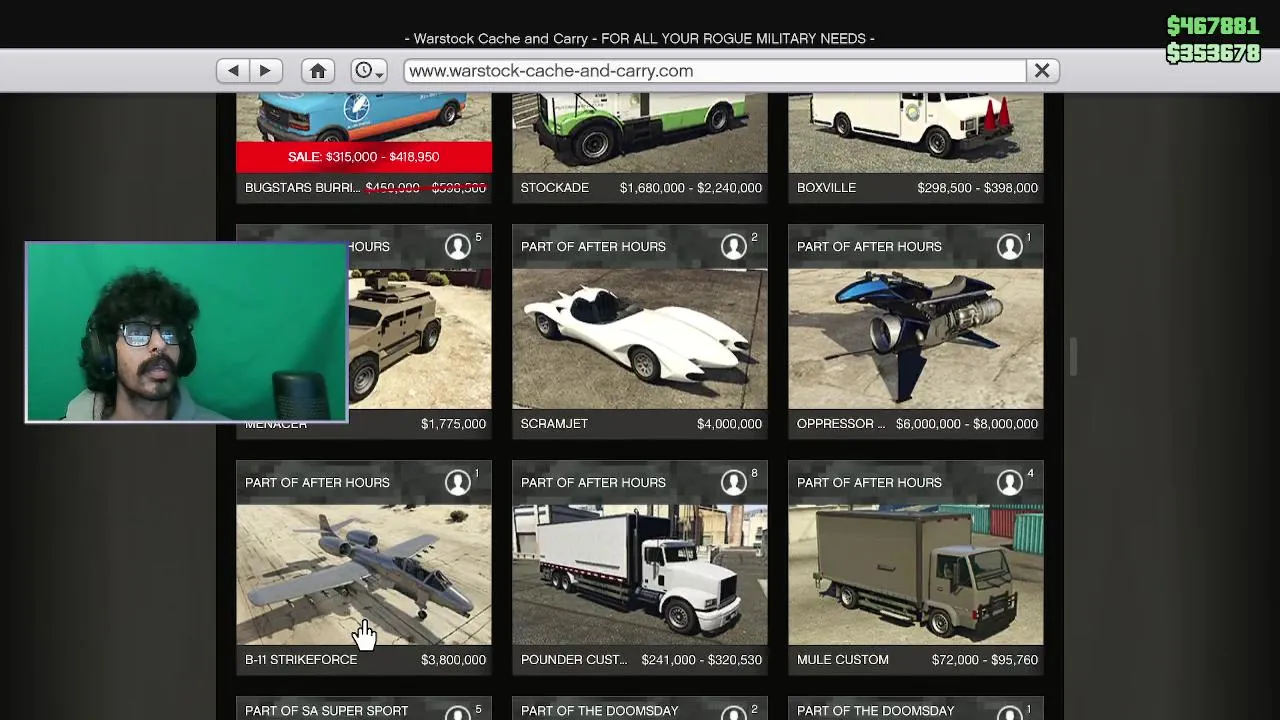Viewport: 1280px width, 720px height.
Task: Click the Scramjet $4,000,000 price
Action: tap(729, 424)
